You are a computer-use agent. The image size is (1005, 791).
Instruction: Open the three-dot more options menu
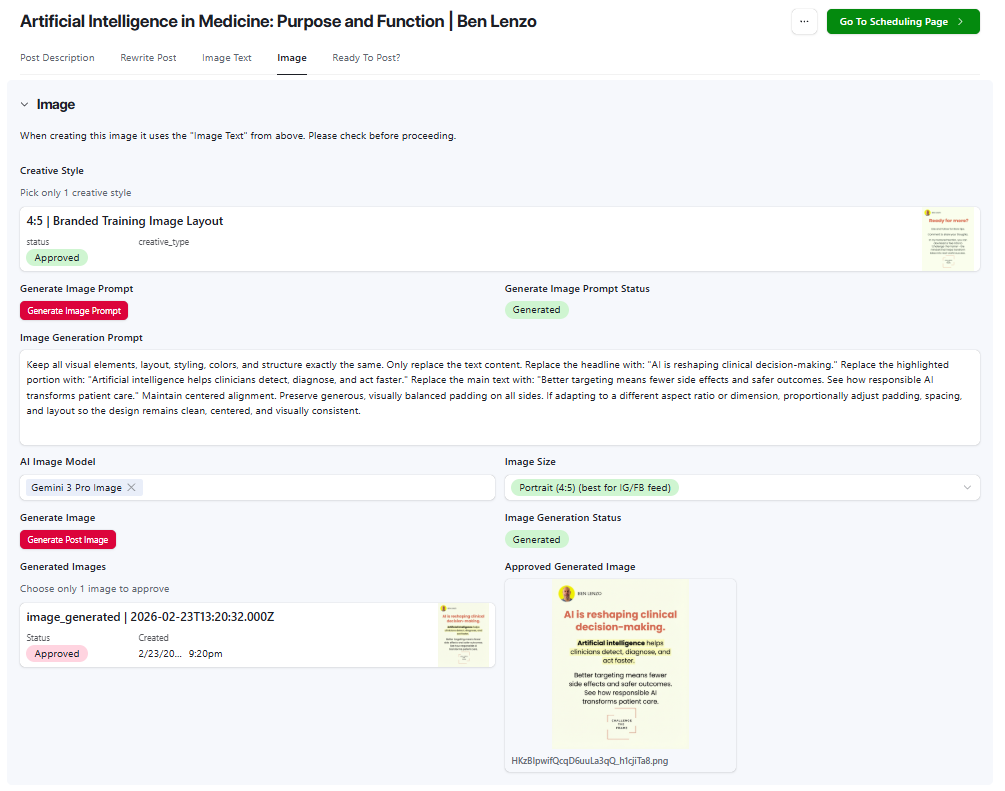click(x=804, y=21)
